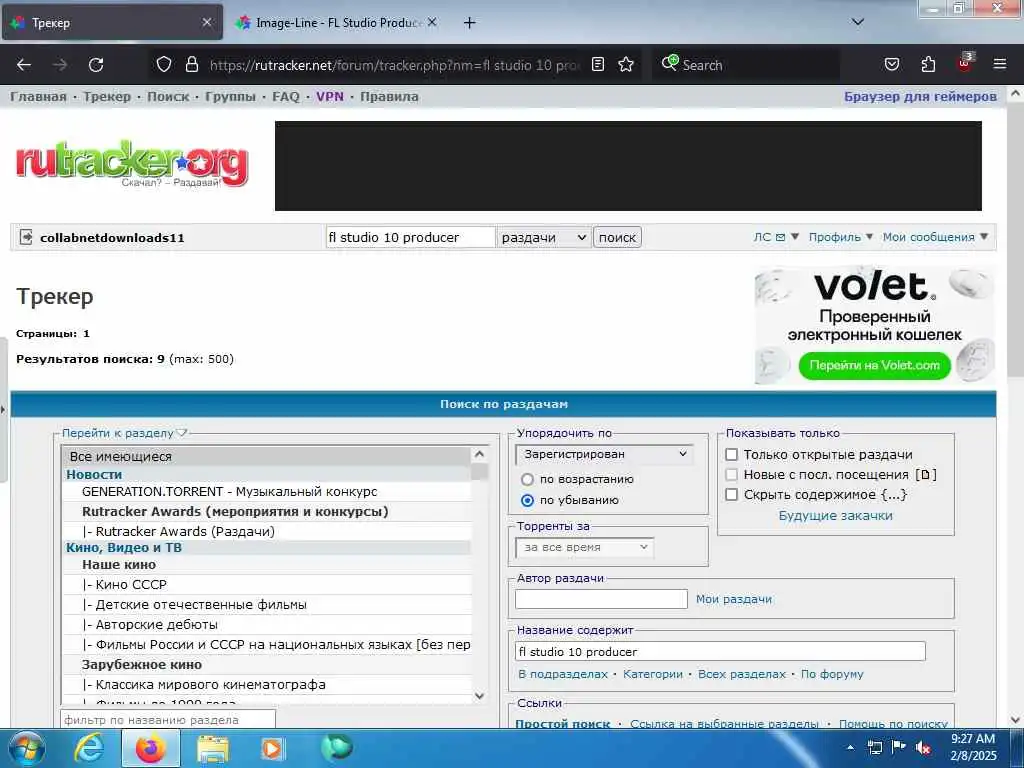Click the Мои раздачи link
This screenshot has width=1024, height=768.
click(x=734, y=599)
